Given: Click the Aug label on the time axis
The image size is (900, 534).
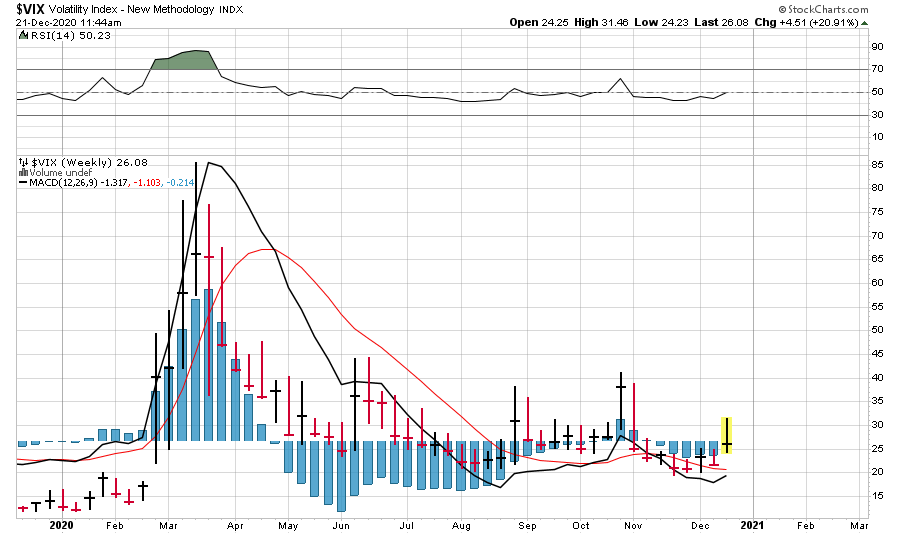Looking at the screenshot, I should (x=461, y=524).
